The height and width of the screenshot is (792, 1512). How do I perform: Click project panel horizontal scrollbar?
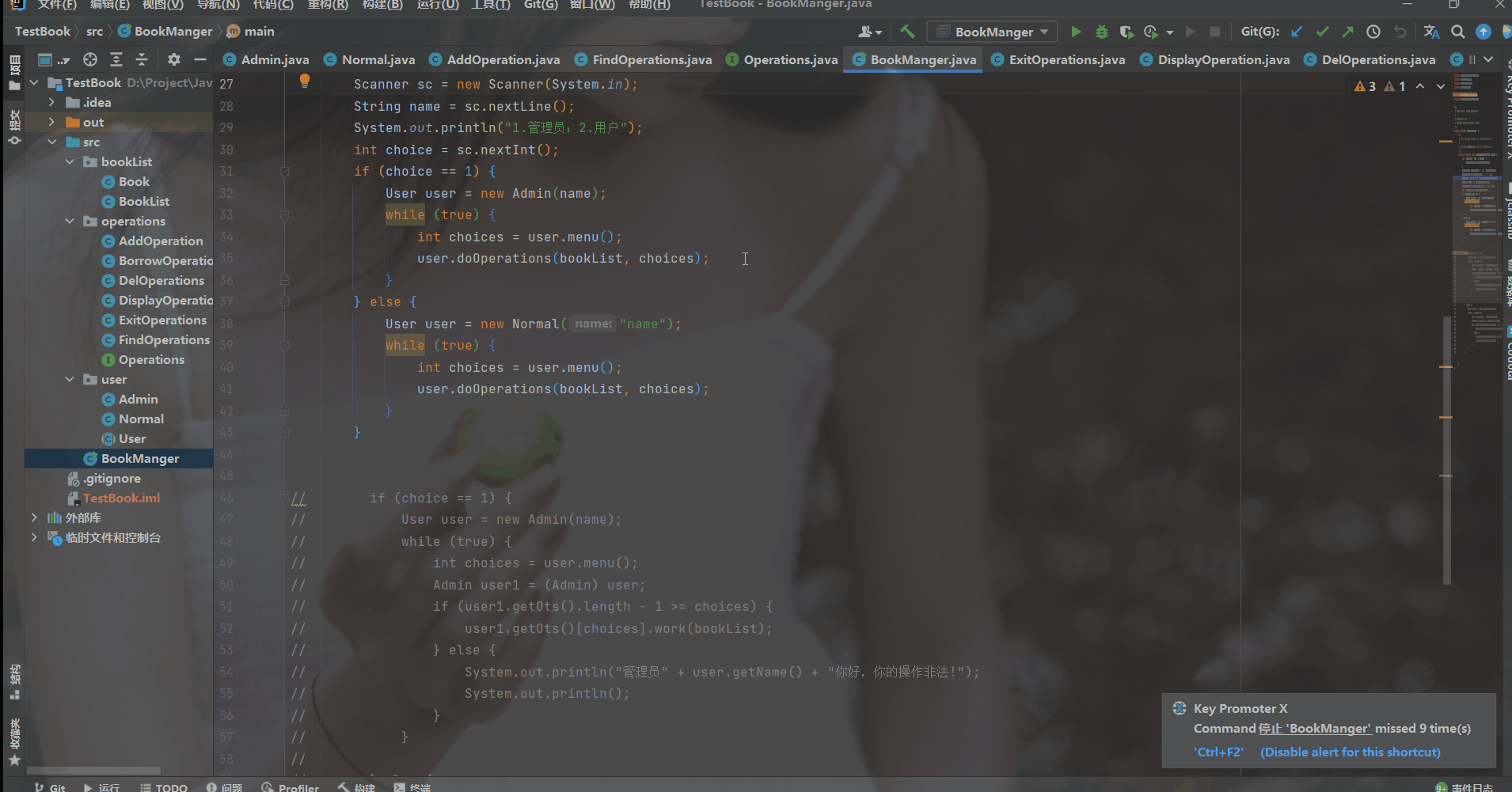click(93, 770)
